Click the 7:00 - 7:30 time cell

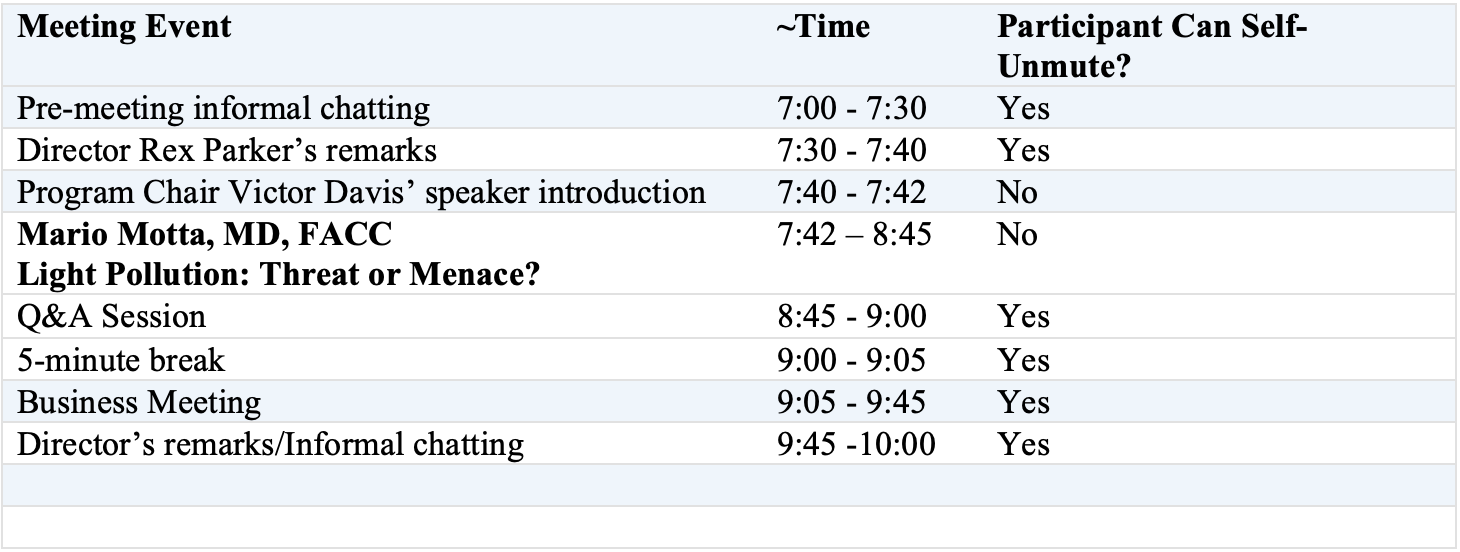[x=851, y=107]
